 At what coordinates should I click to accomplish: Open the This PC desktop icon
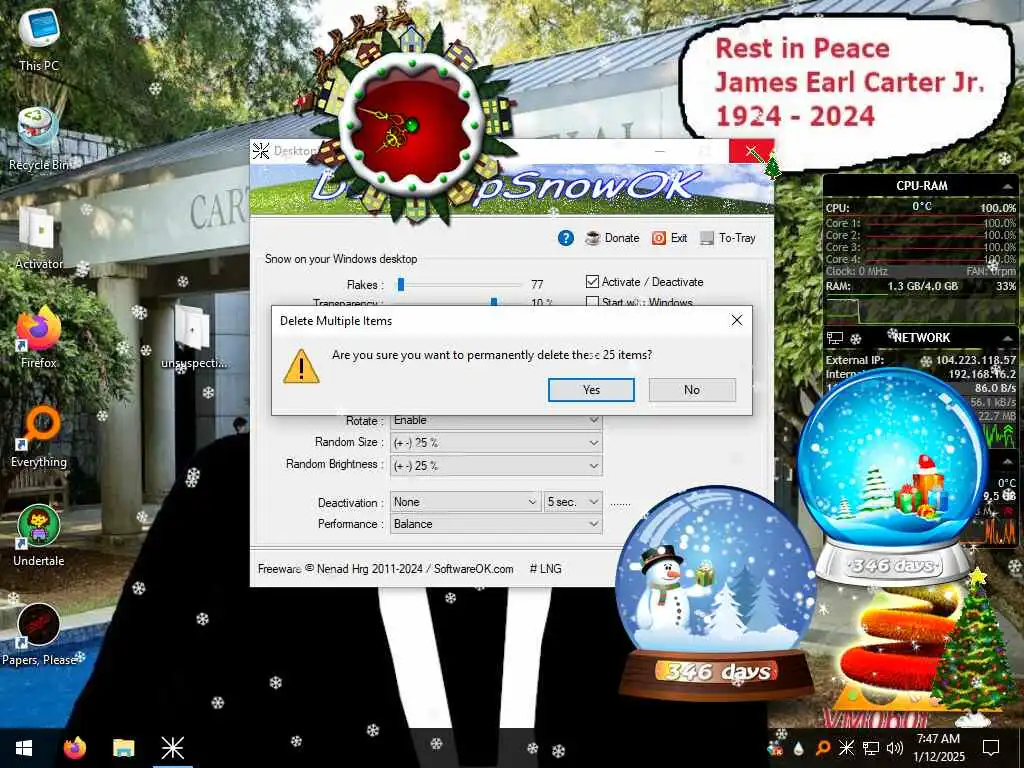39,39
